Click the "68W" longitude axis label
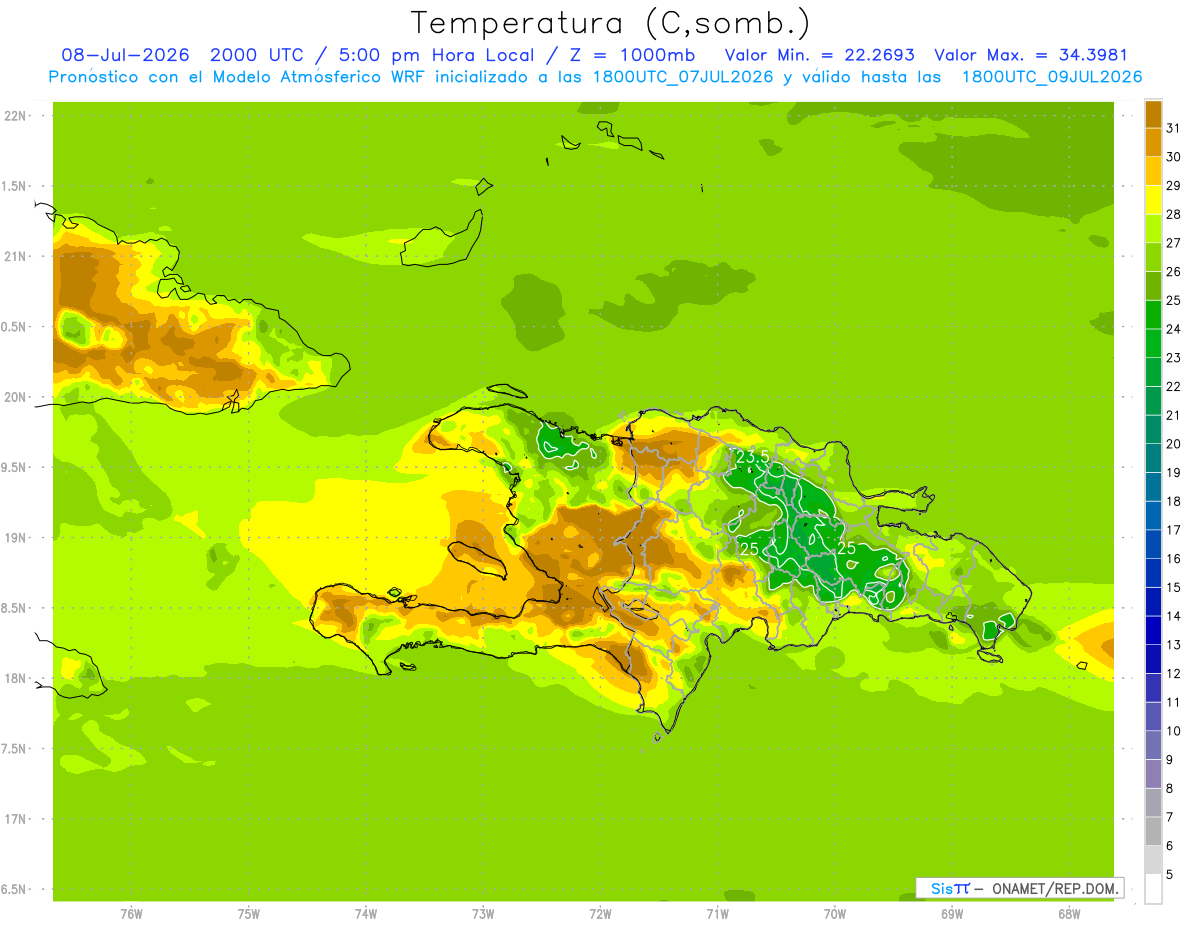 click(1069, 913)
